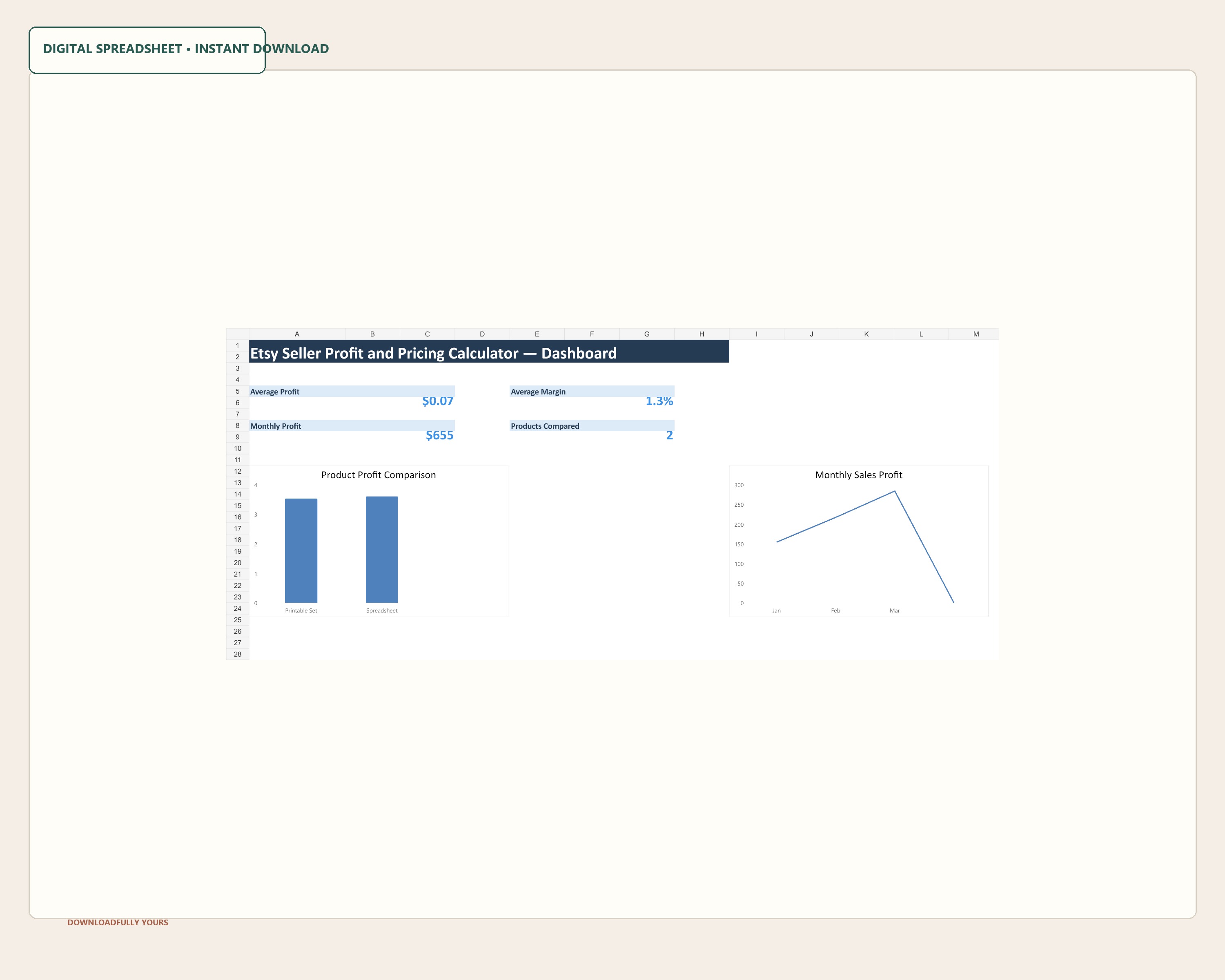Screen dimensions: 1225x980
Task: Select row 1 header
Action: pyautogui.click(x=238, y=345)
